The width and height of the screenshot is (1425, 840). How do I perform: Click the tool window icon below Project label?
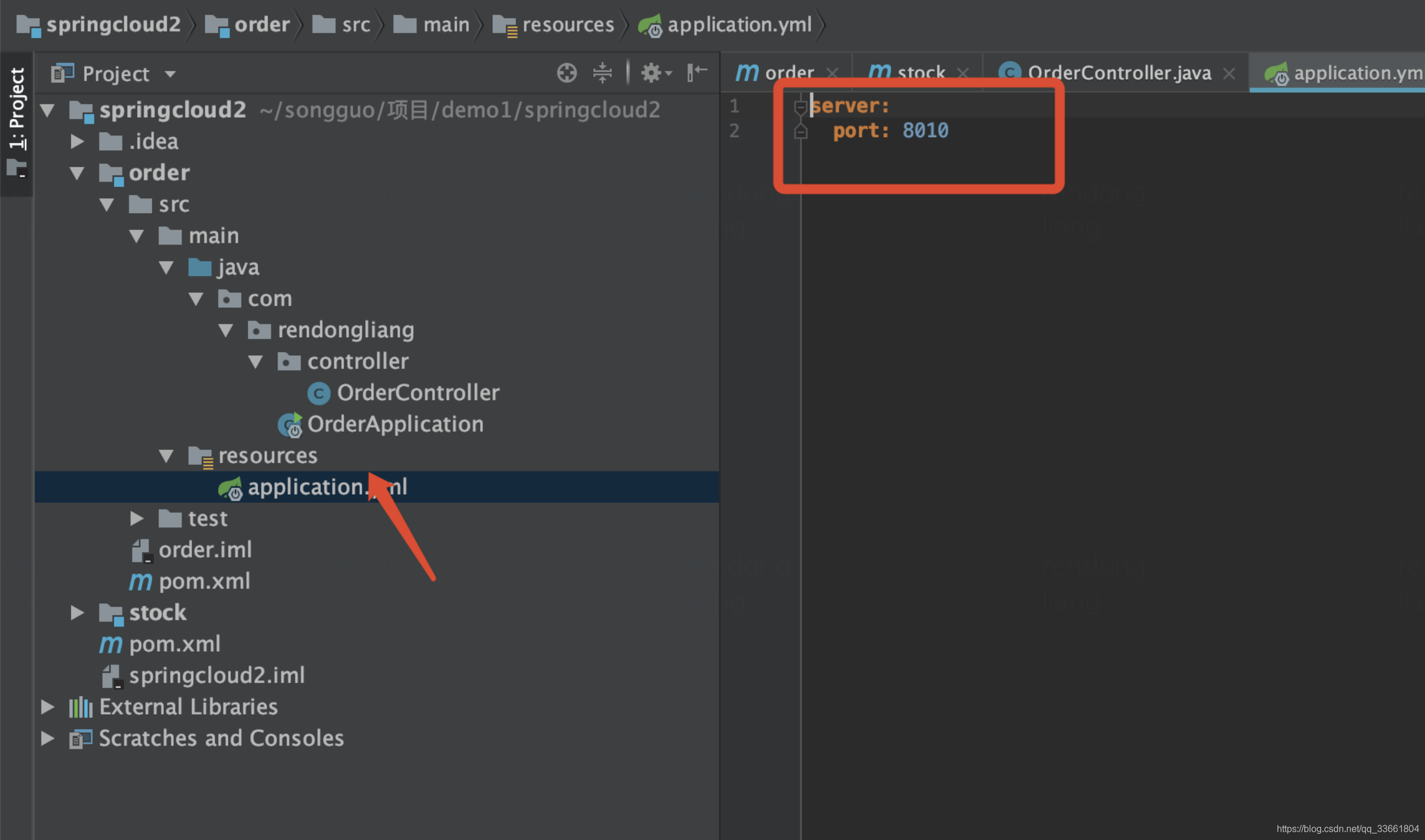pyautogui.click(x=17, y=168)
